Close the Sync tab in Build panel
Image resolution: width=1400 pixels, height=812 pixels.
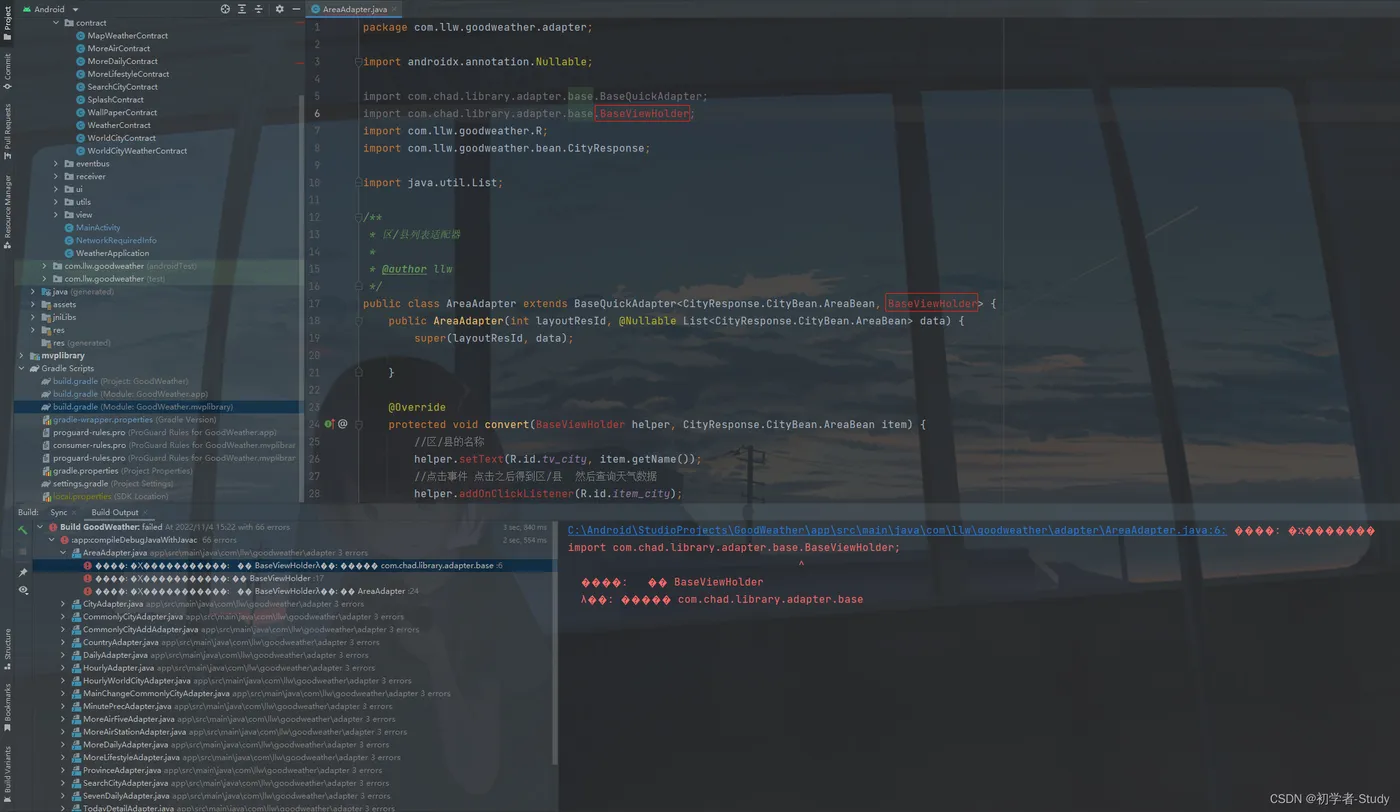[x=75, y=512]
